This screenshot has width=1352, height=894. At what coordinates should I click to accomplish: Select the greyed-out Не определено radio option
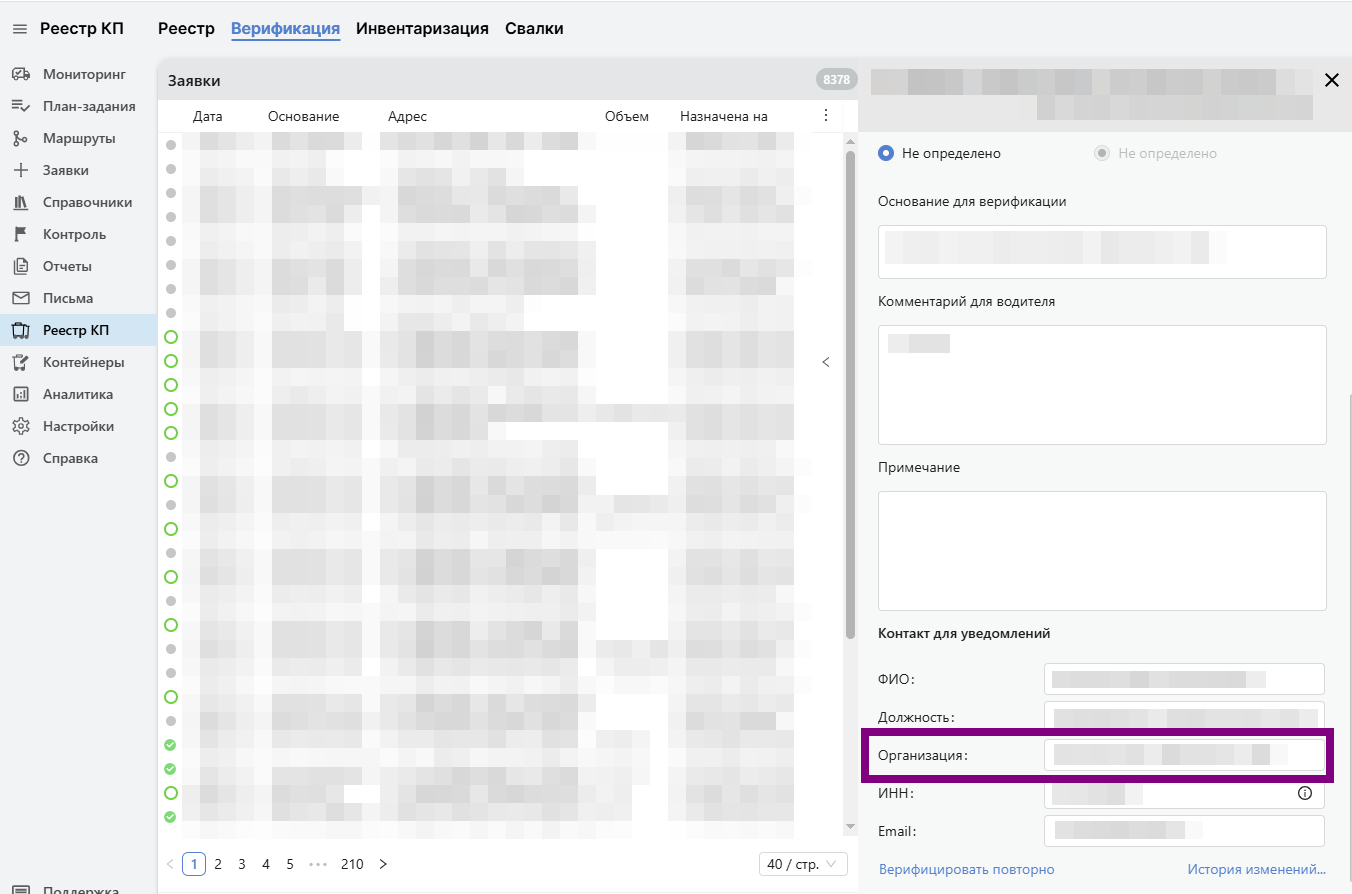[1102, 153]
